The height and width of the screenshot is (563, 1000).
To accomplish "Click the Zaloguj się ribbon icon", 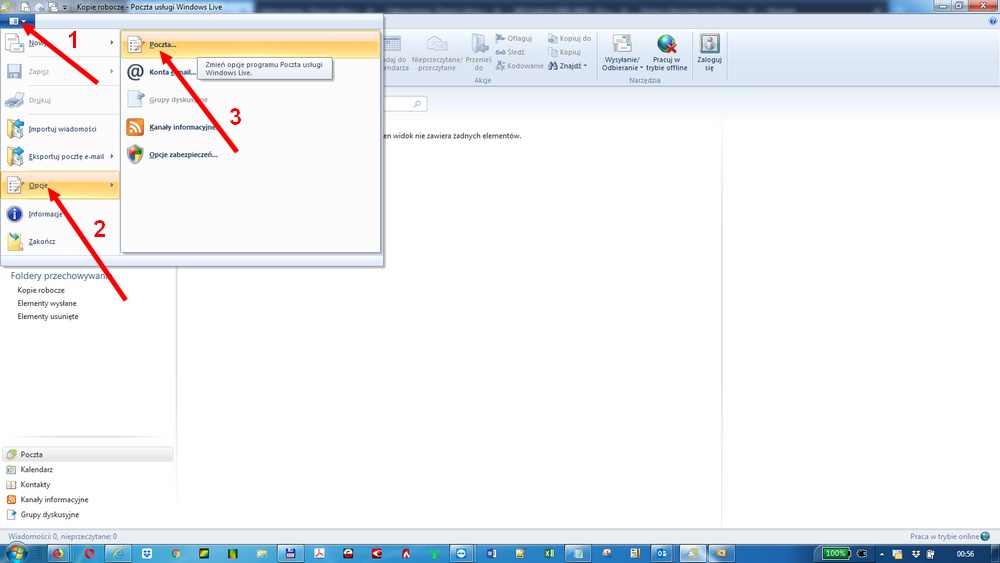I will (709, 44).
